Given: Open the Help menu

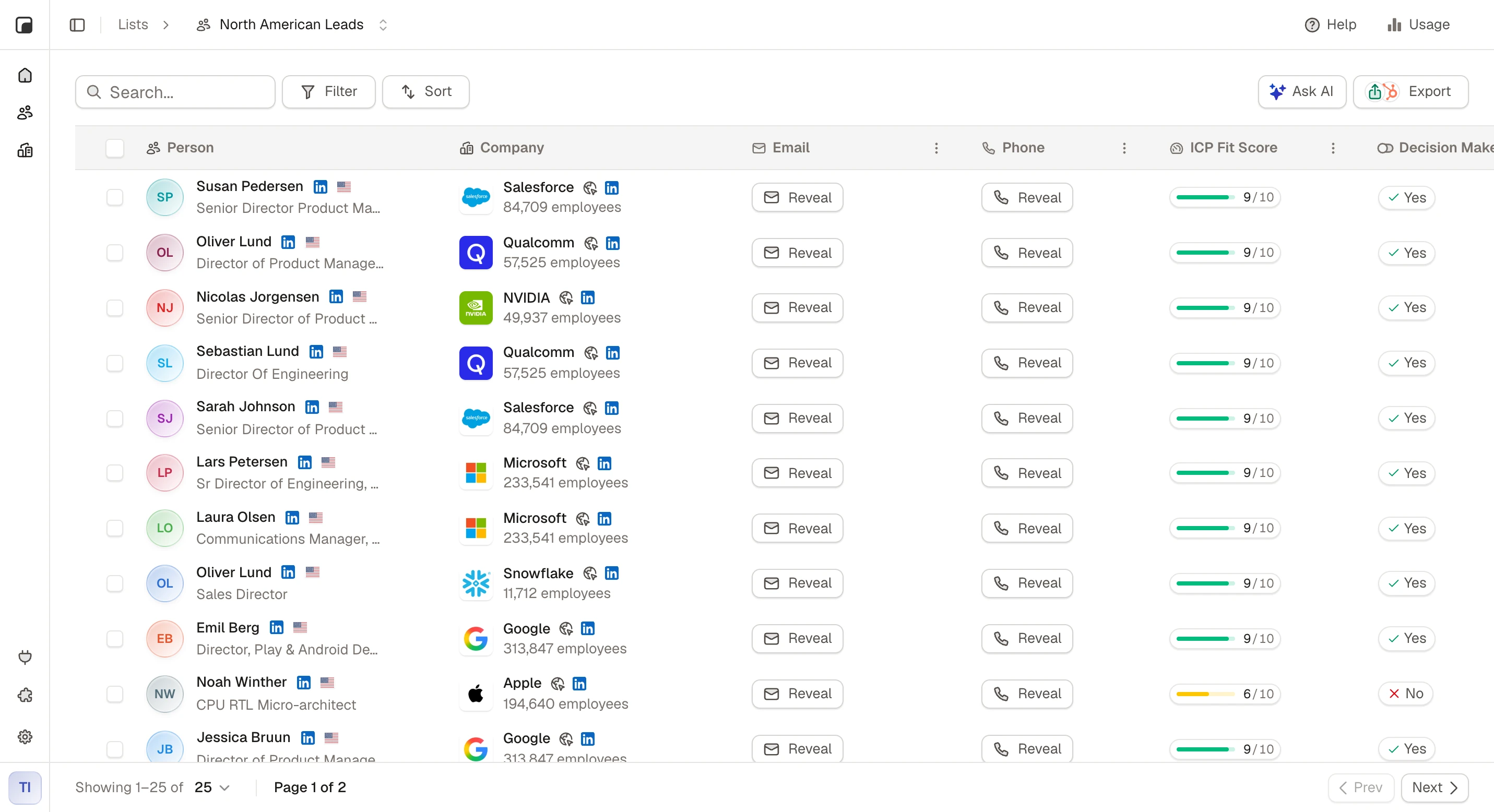Looking at the screenshot, I should tap(1331, 25).
